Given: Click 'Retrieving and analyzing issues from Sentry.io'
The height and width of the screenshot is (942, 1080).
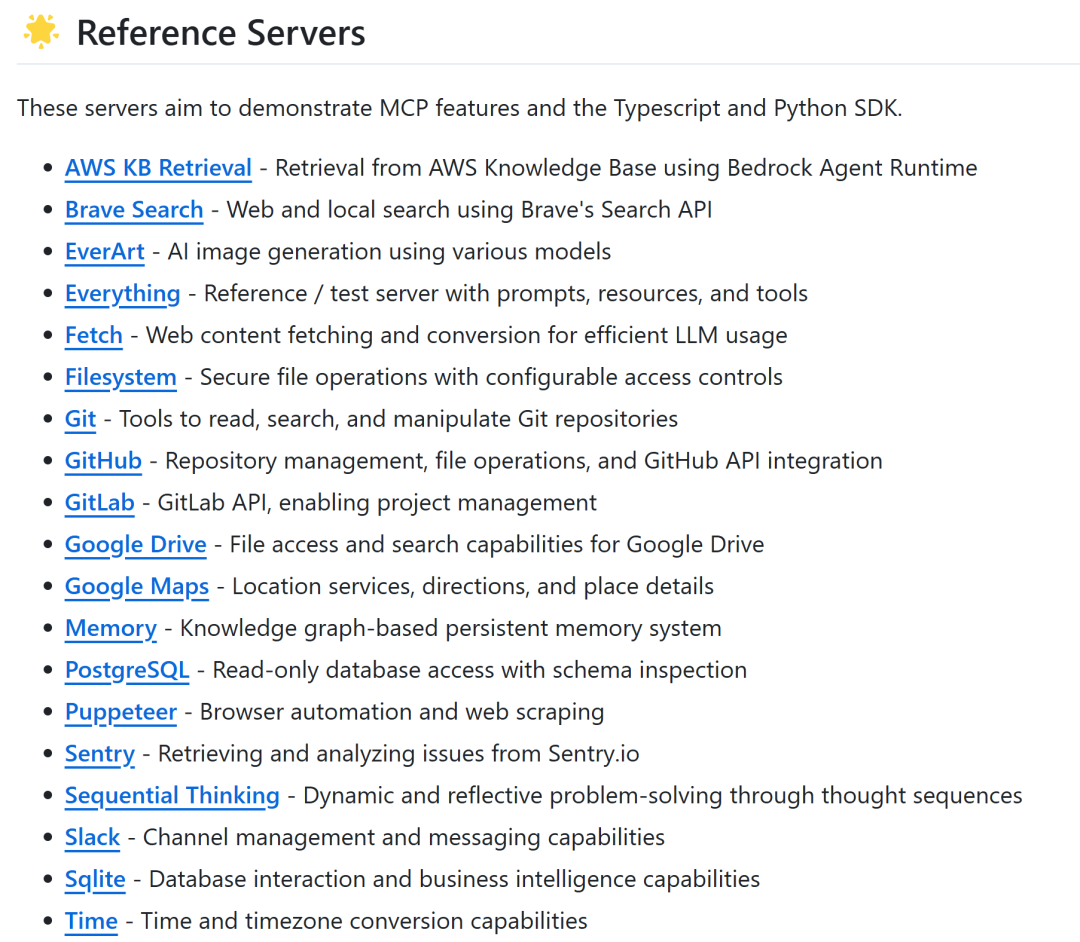Looking at the screenshot, I should point(398,754).
